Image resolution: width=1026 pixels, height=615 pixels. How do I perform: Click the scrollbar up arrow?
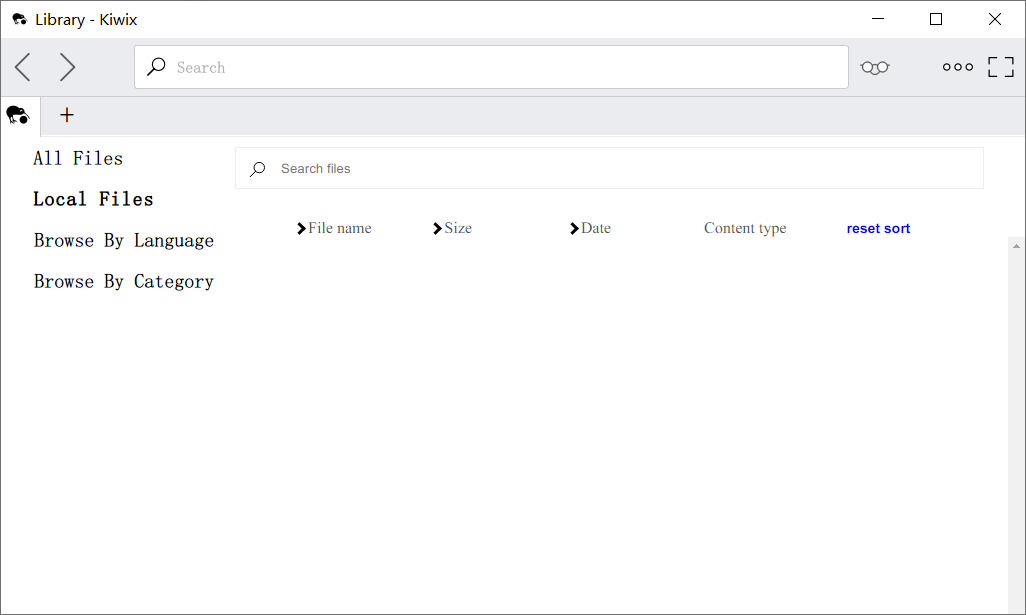click(1016, 245)
